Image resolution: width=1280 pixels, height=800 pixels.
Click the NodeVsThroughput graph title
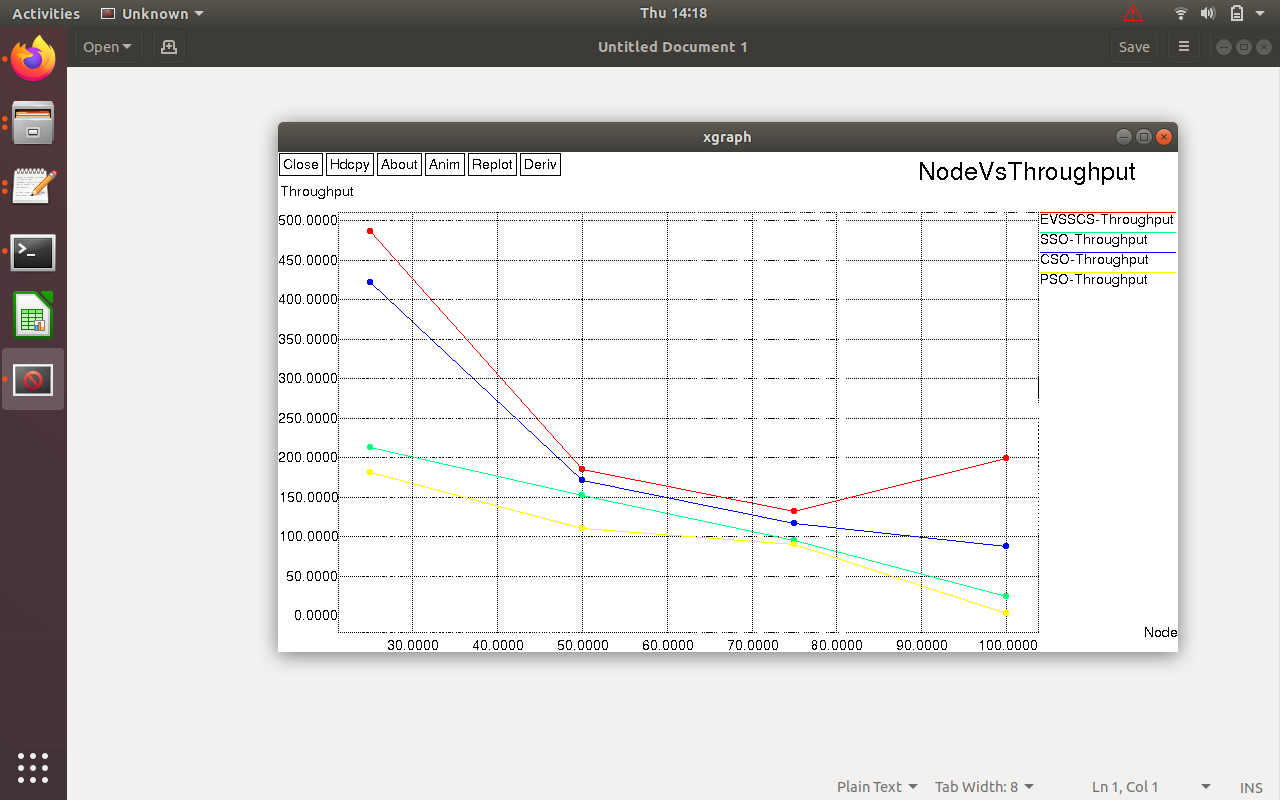click(x=1027, y=172)
